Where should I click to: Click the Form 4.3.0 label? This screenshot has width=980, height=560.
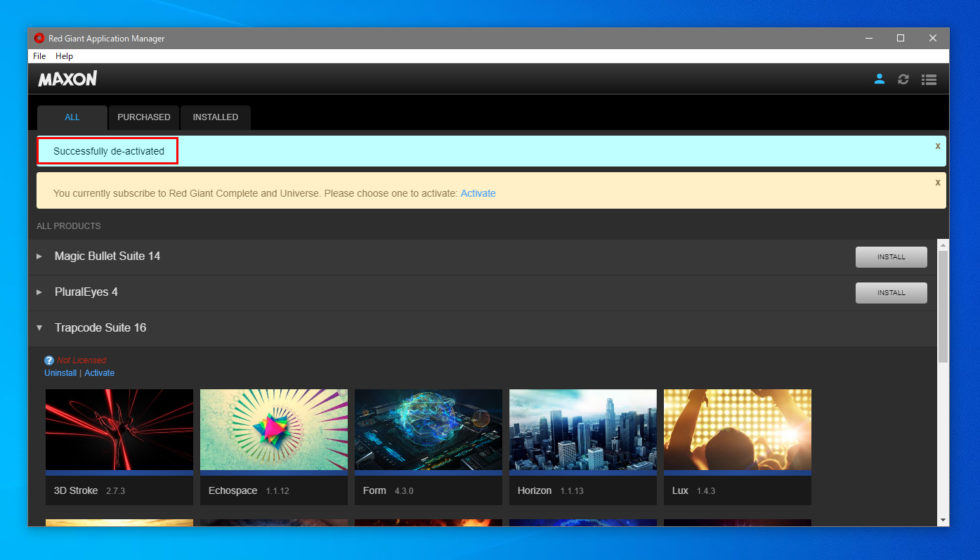click(x=388, y=491)
